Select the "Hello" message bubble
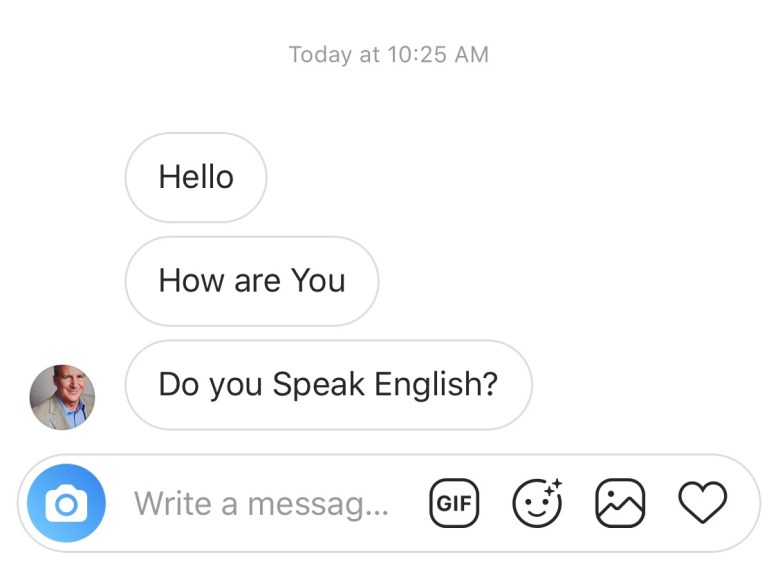 (x=196, y=178)
